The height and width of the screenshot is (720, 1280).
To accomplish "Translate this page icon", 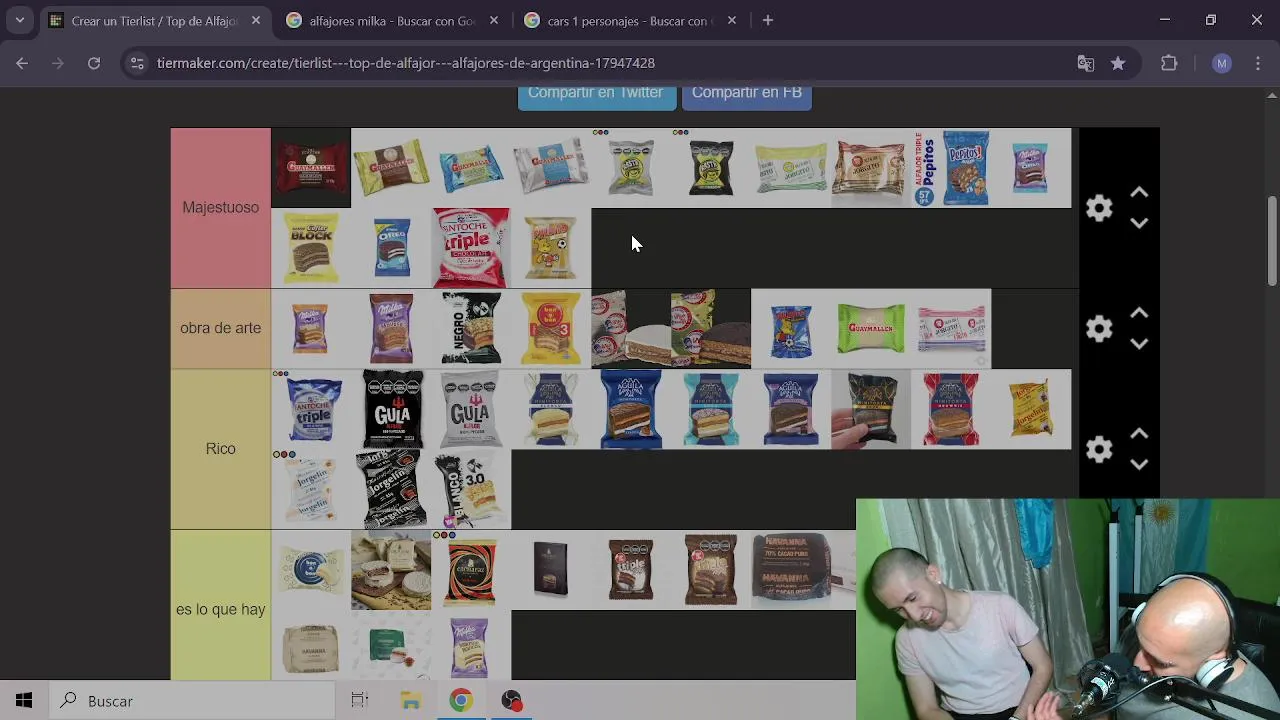I will pos(1086,63).
